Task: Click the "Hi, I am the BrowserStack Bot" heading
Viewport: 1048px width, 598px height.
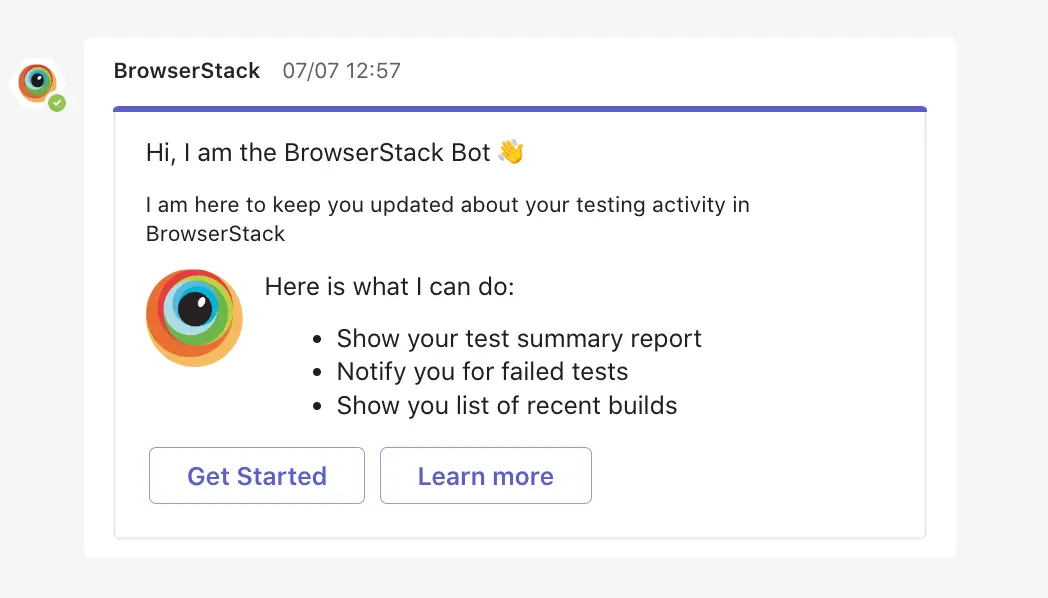Action: [x=318, y=152]
